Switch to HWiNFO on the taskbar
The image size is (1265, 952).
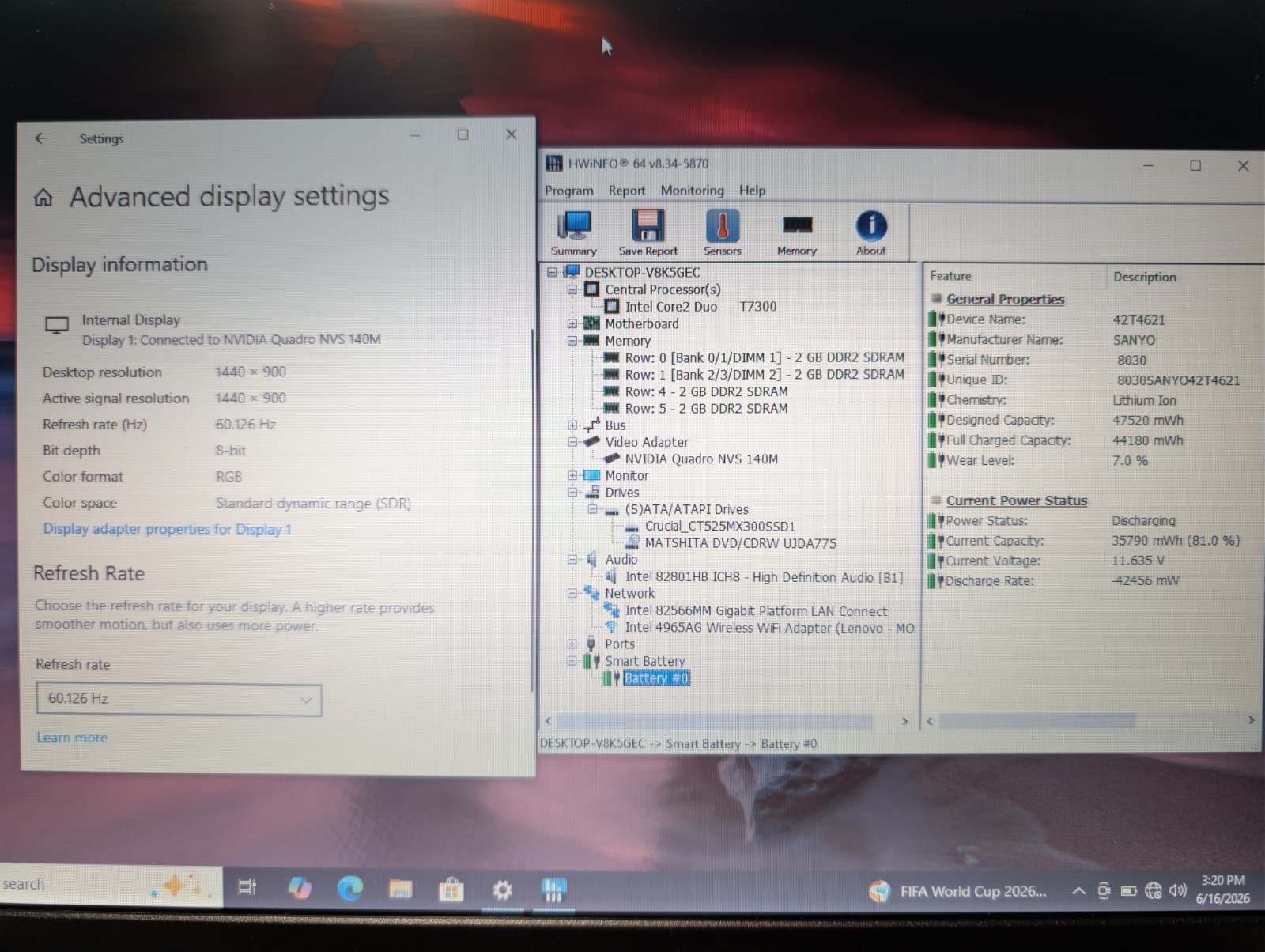click(x=553, y=890)
